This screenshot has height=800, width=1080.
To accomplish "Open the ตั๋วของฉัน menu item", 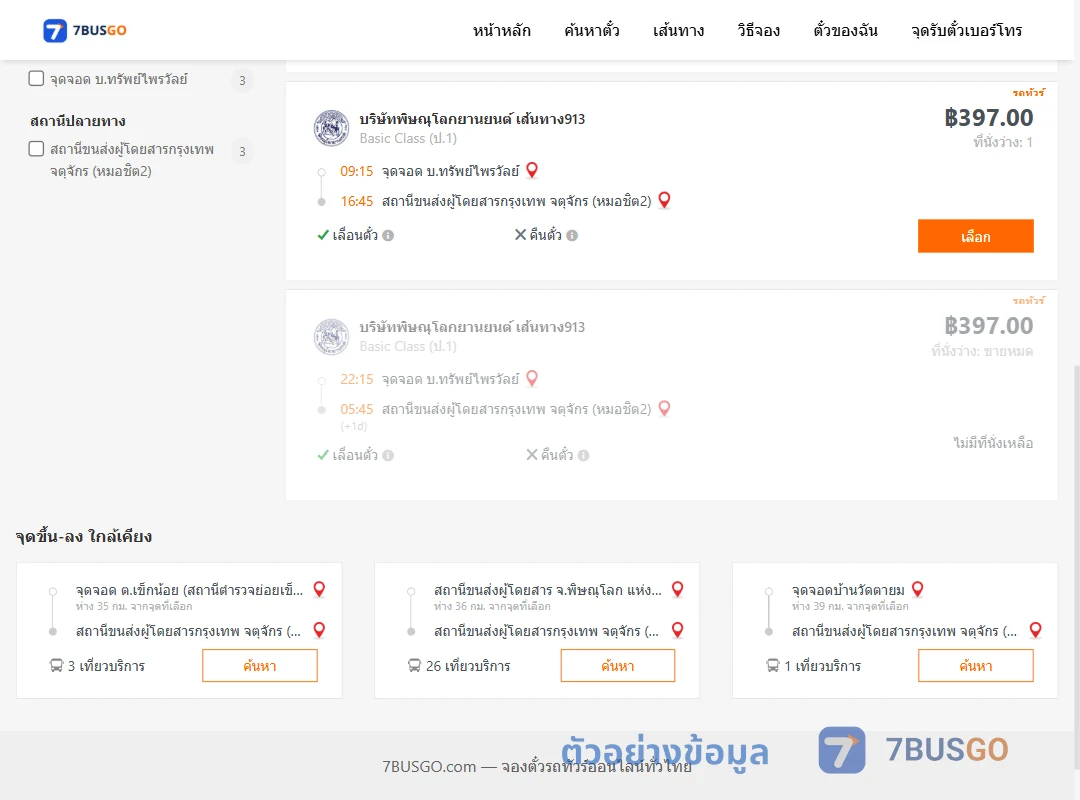I will 845,30.
